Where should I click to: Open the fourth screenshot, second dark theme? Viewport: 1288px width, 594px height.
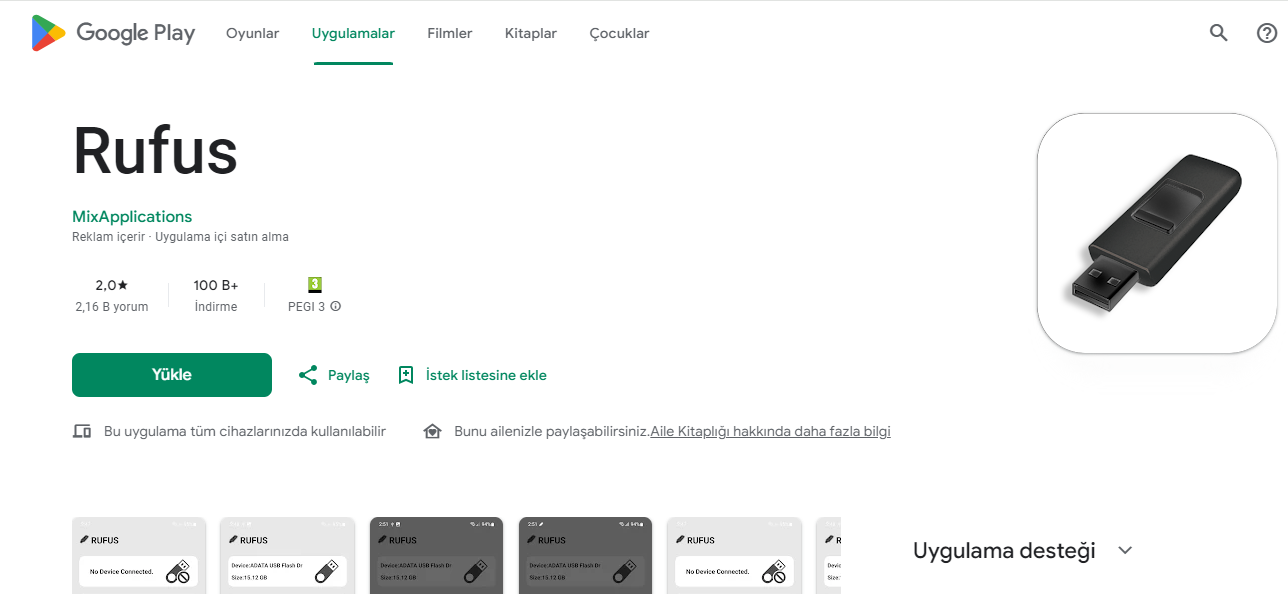tap(585, 555)
